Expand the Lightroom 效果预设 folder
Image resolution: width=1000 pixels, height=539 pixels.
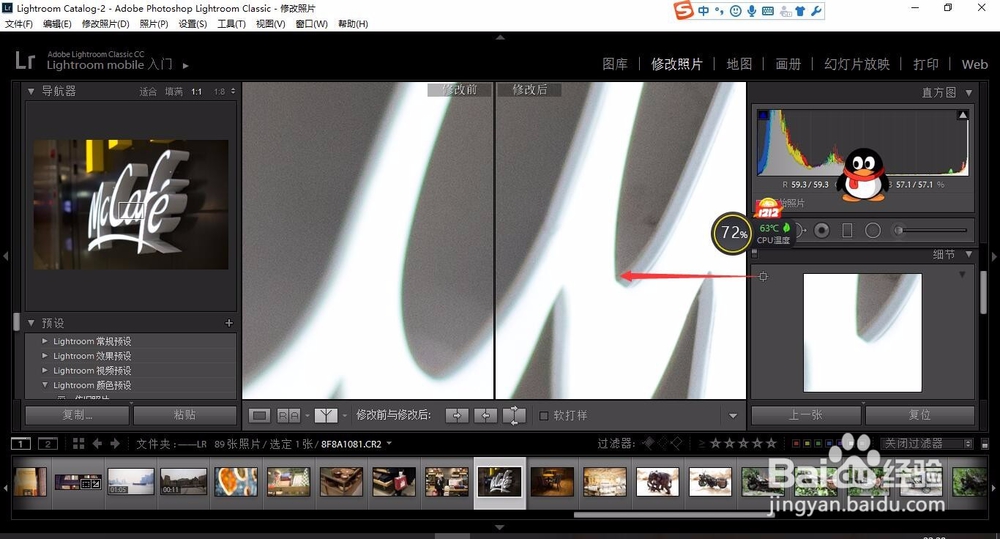(x=45, y=356)
